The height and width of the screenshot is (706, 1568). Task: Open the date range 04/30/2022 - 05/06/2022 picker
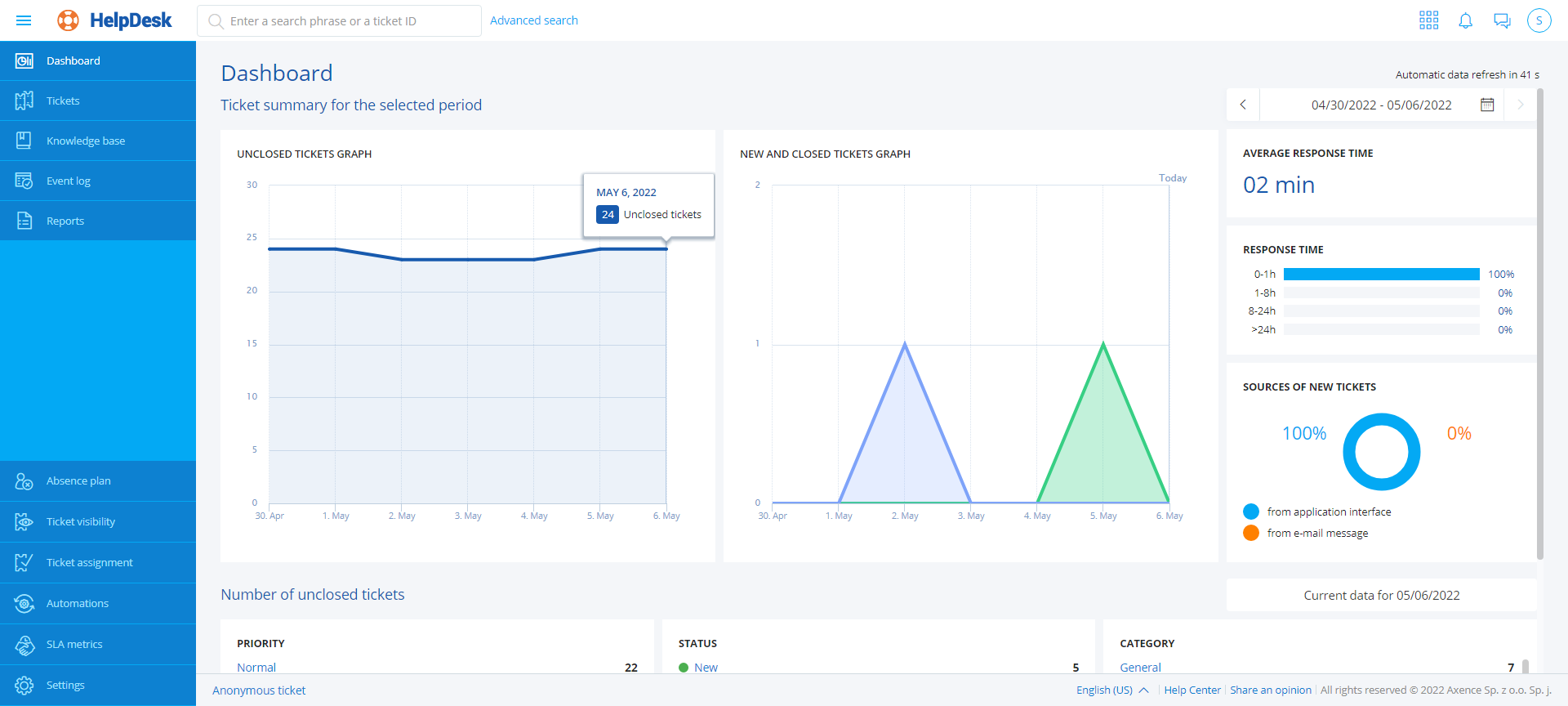pyautogui.click(x=1381, y=105)
